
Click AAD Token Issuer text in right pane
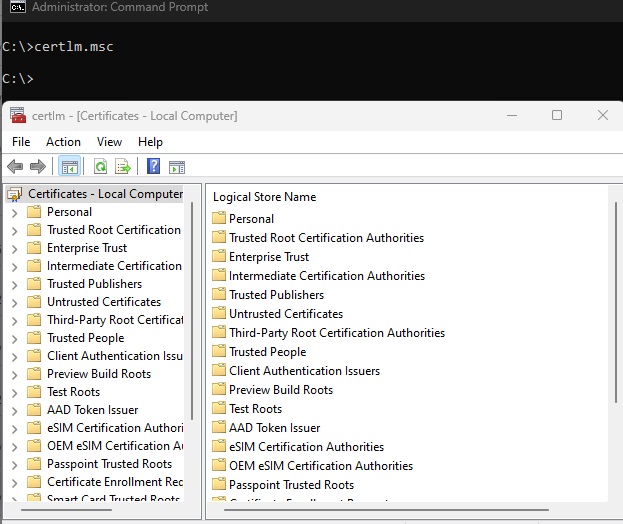(x=275, y=428)
